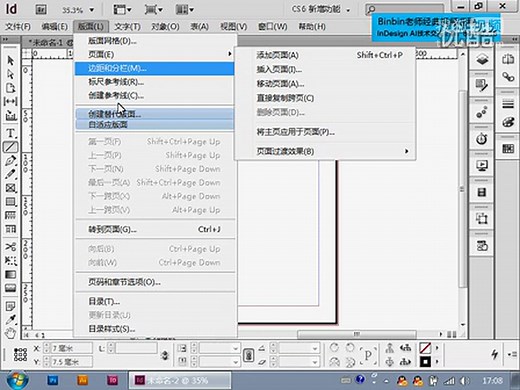Image resolution: width=520 pixels, height=390 pixels.
Task: Open the Object menu
Action: pyautogui.click(x=165, y=26)
